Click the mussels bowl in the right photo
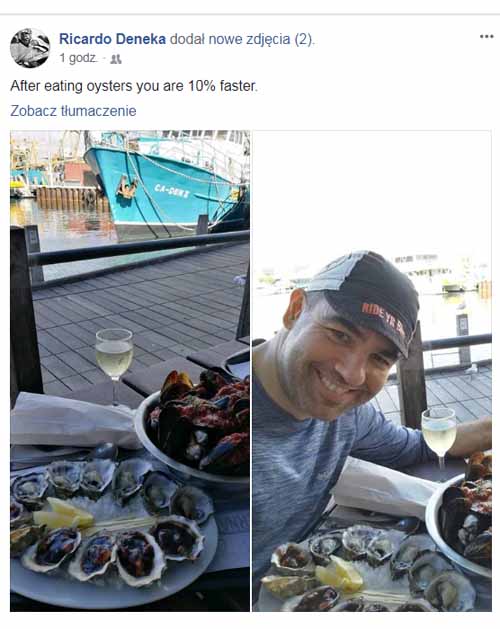 point(461,515)
